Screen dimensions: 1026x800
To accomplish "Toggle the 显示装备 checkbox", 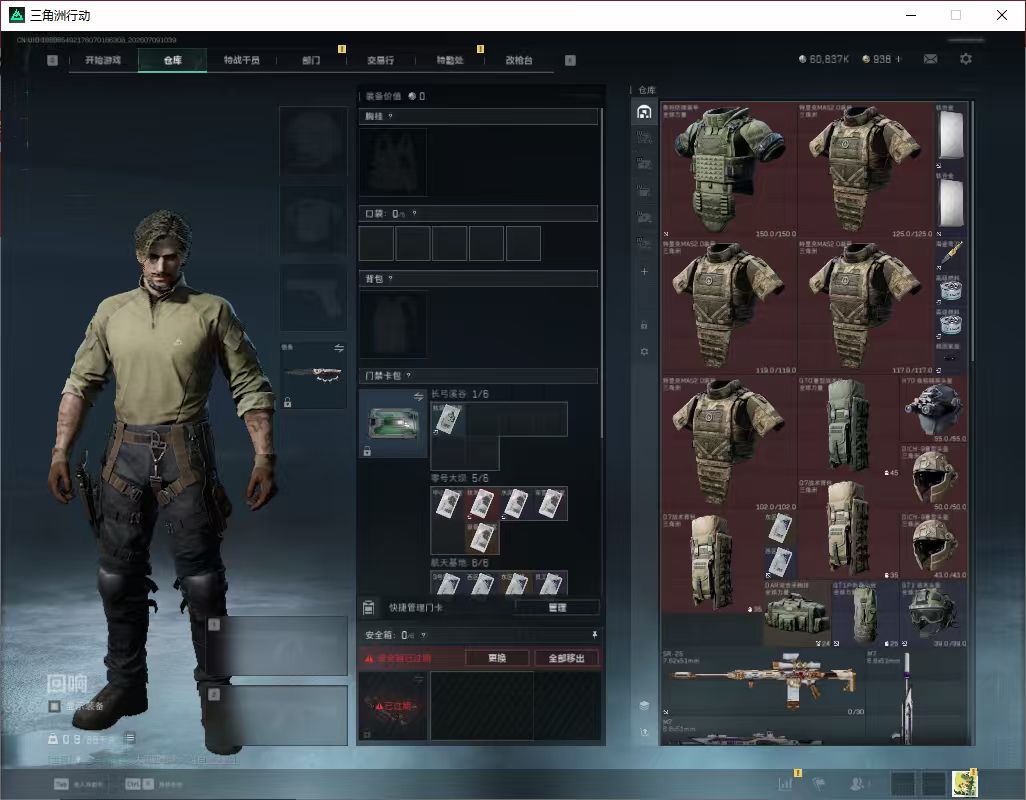I will click(54, 706).
